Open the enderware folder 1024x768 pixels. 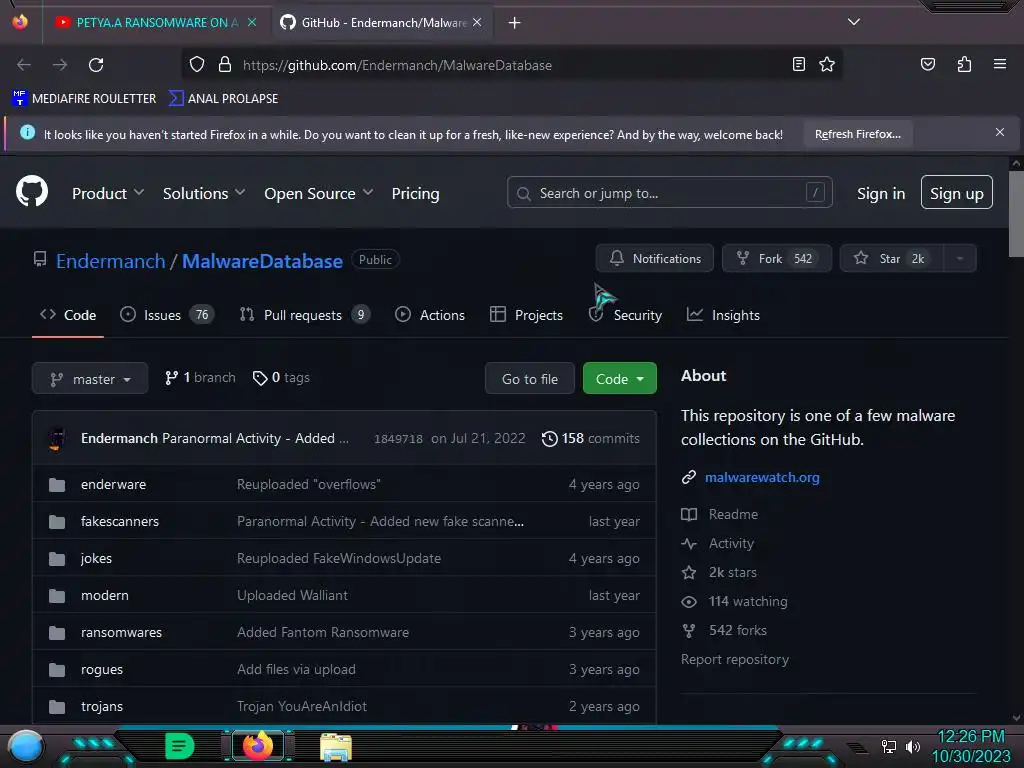tap(114, 485)
